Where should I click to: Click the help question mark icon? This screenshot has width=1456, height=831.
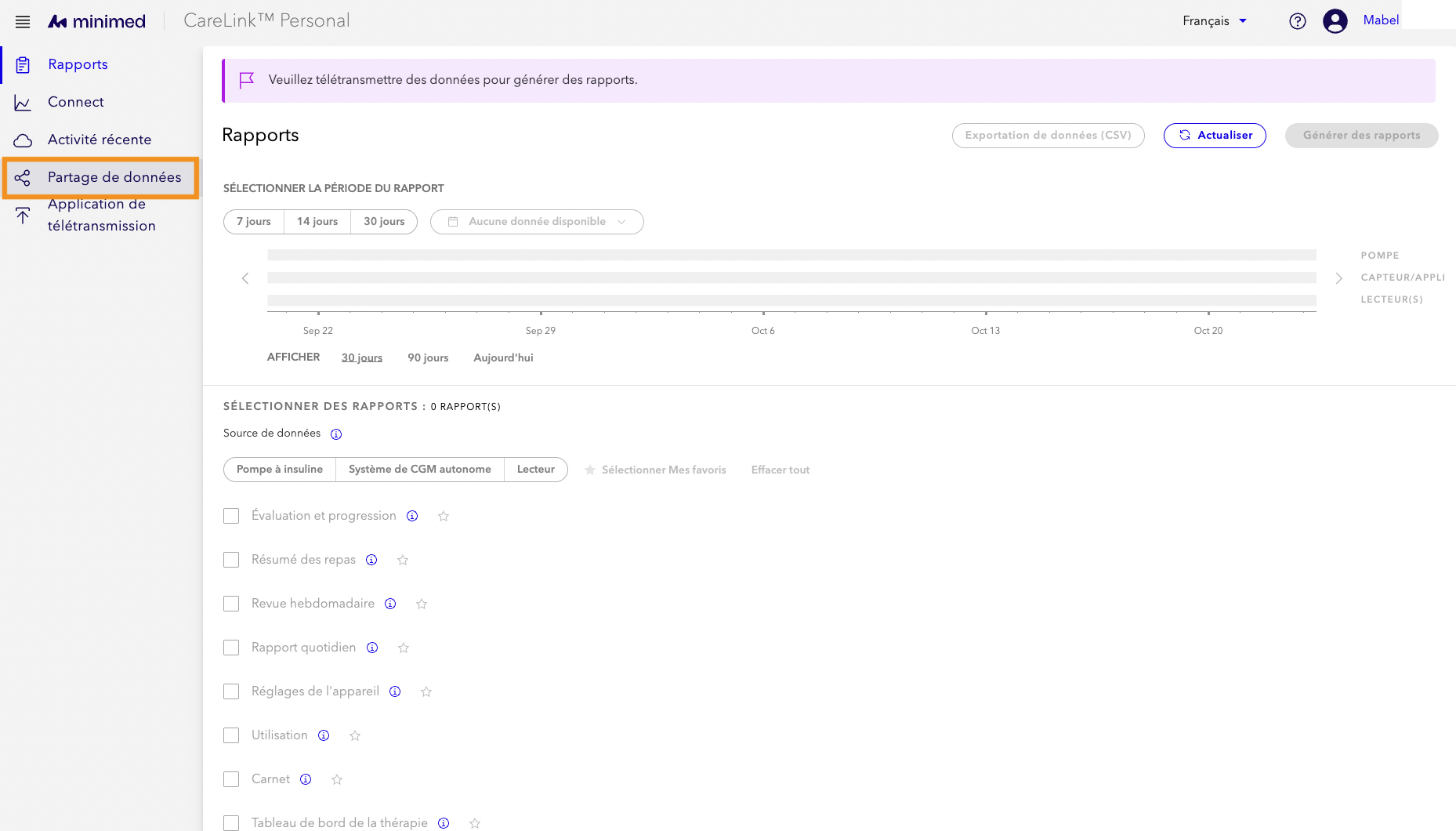(x=1298, y=21)
